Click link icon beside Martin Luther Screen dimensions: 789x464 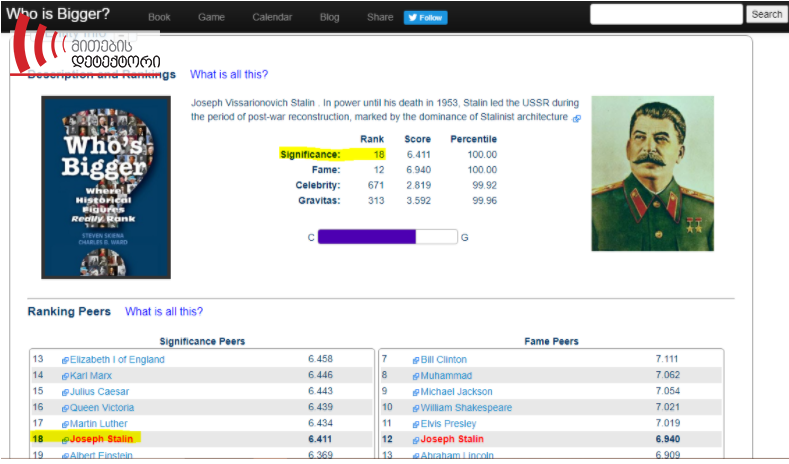click(65, 425)
